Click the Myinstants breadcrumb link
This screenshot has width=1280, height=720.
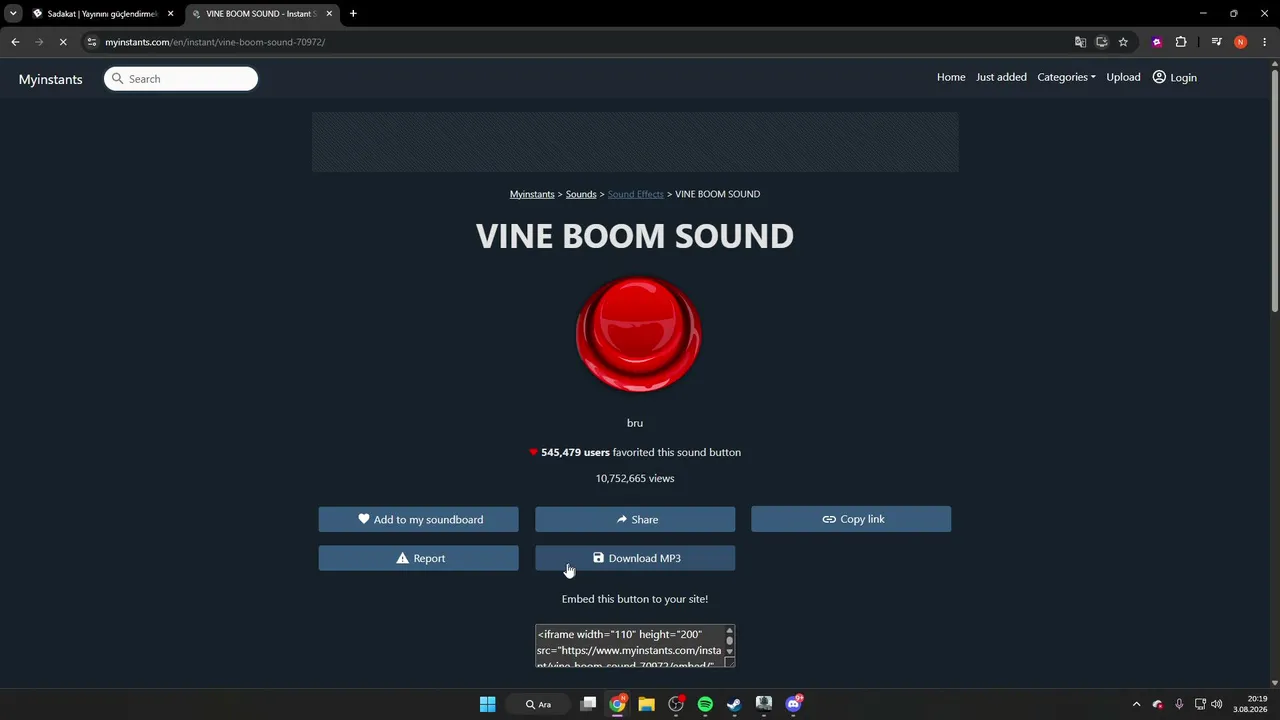(x=532, y=194)
